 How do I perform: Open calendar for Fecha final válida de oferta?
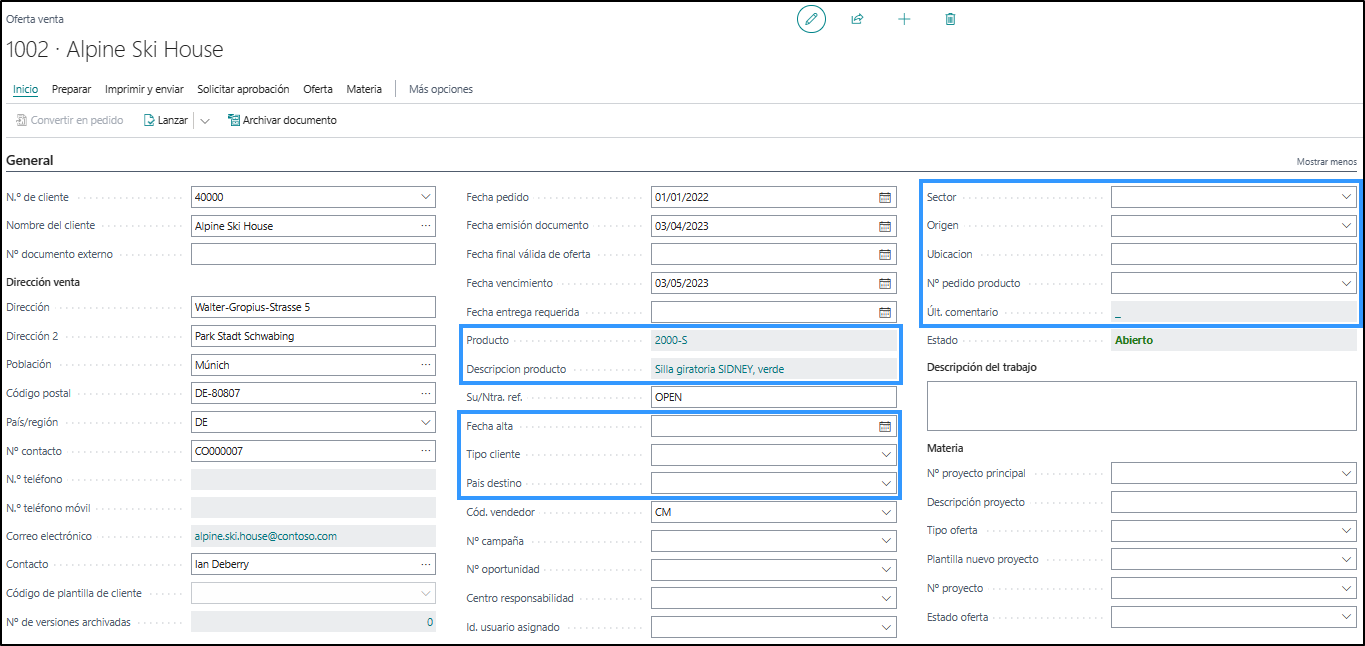885,255
